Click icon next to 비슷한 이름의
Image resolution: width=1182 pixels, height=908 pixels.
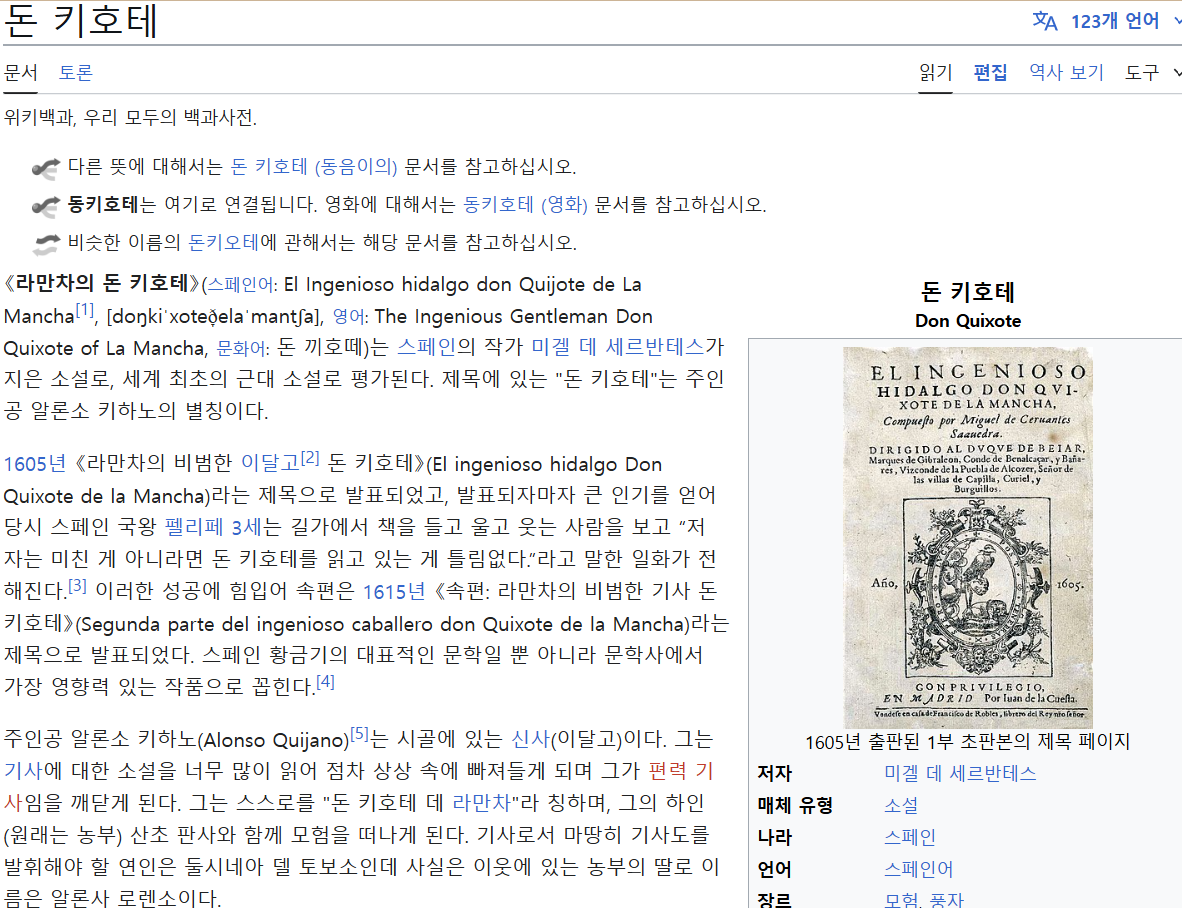click(x=46, y=243)
